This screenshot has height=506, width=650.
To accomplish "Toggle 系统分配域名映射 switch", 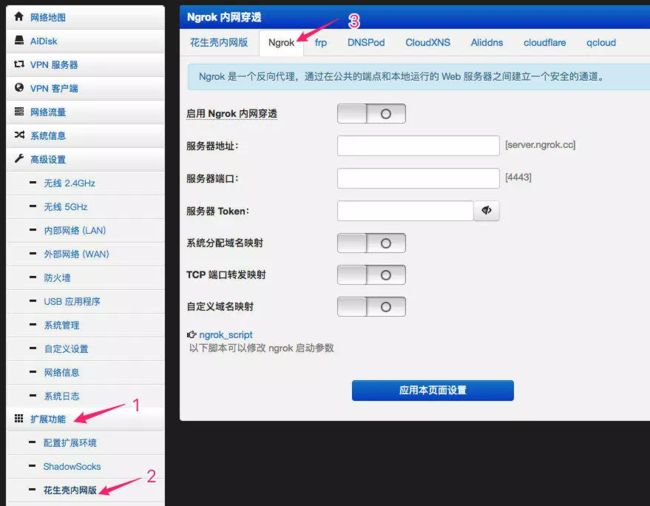I will [371, 243].
